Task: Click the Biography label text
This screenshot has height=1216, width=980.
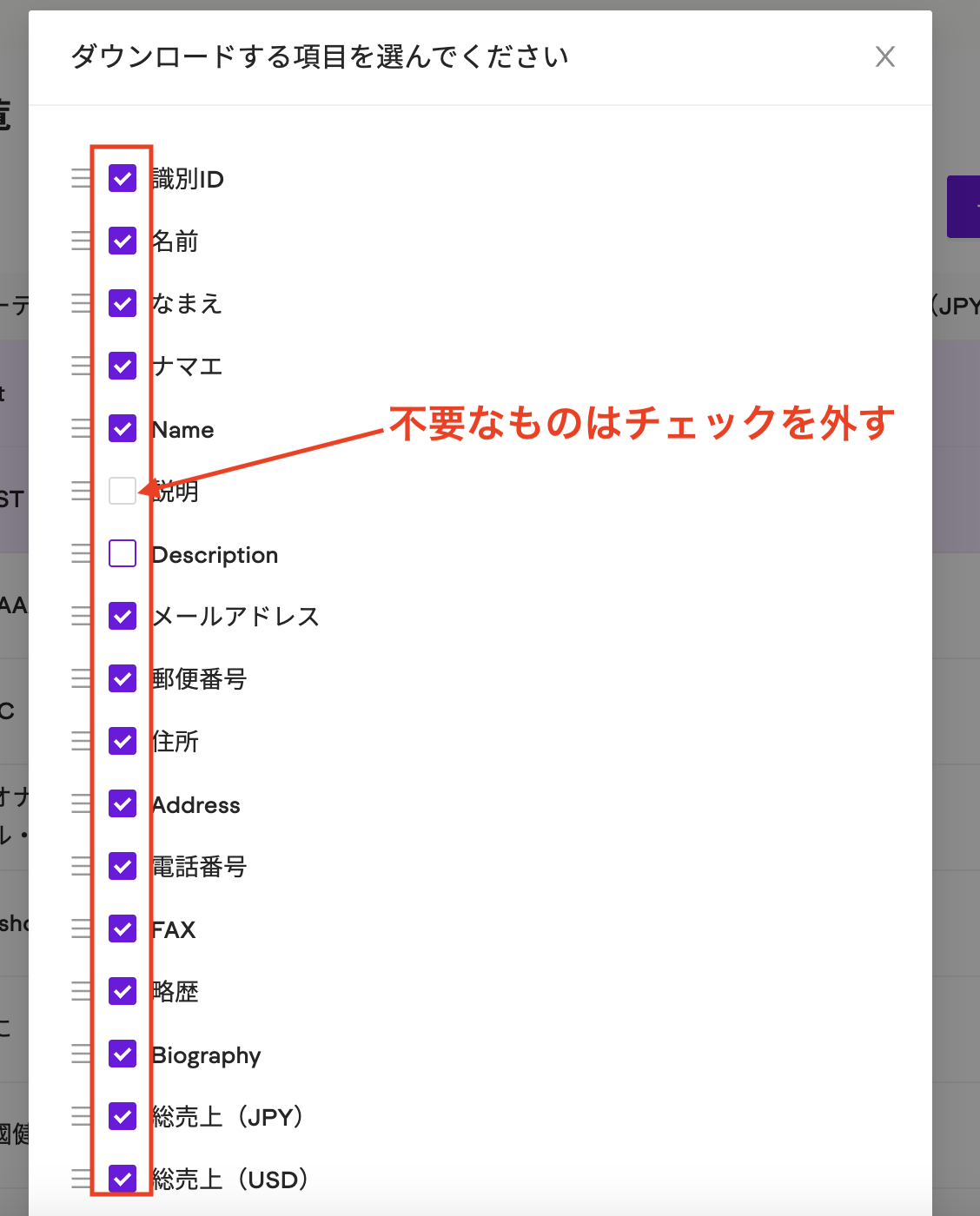Action: (x=206, y=1055)
